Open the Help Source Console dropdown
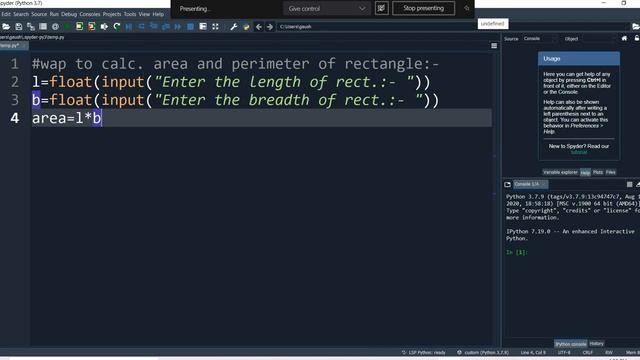The height and width of the screenshot is (360, 640). click(539, 39)
